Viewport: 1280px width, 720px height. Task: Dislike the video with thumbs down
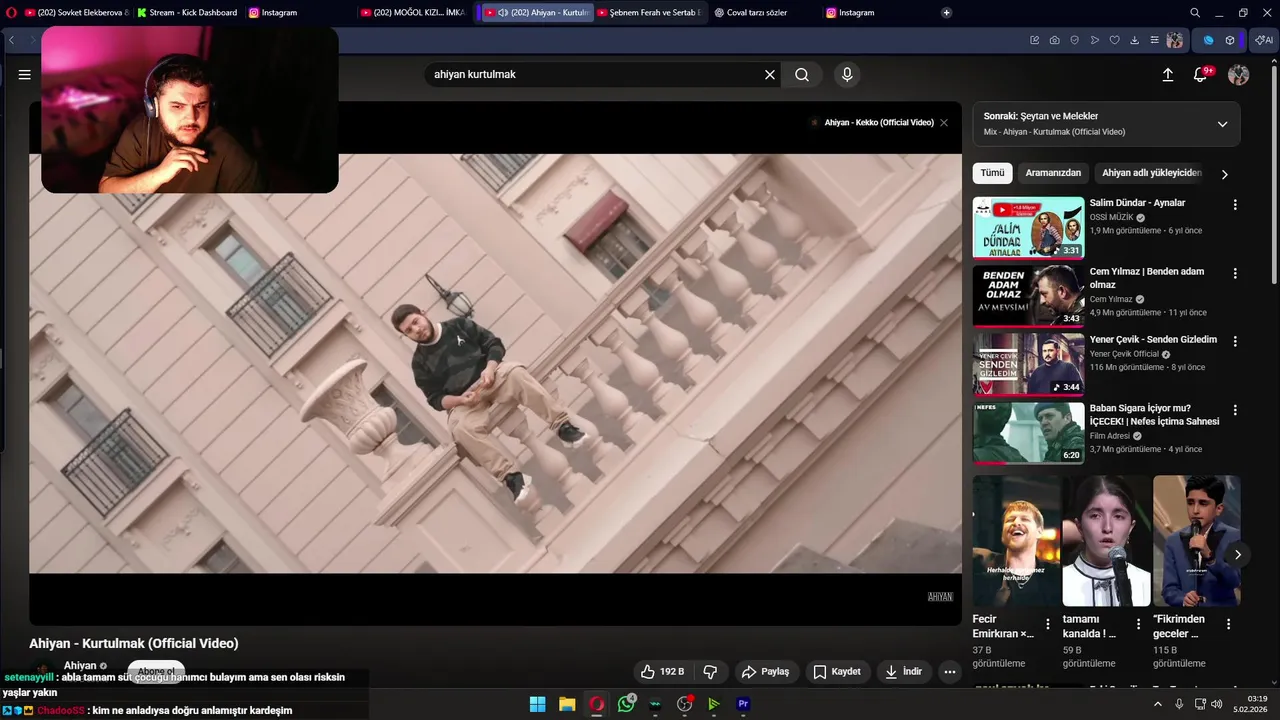[x=711, y=672]
